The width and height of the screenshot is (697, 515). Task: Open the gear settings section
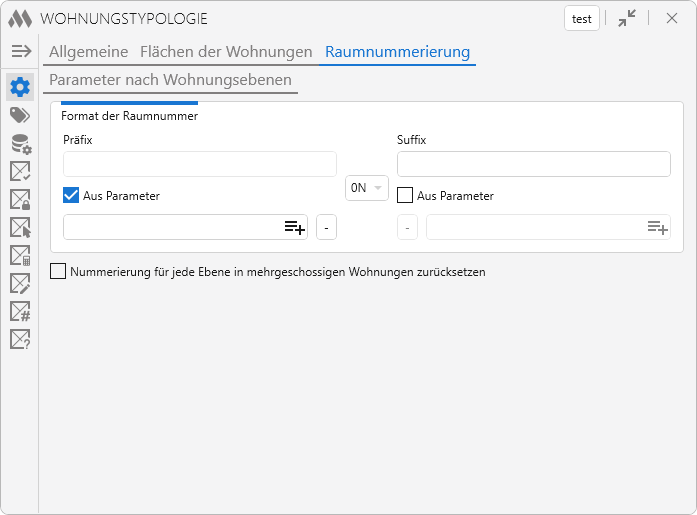20,87
